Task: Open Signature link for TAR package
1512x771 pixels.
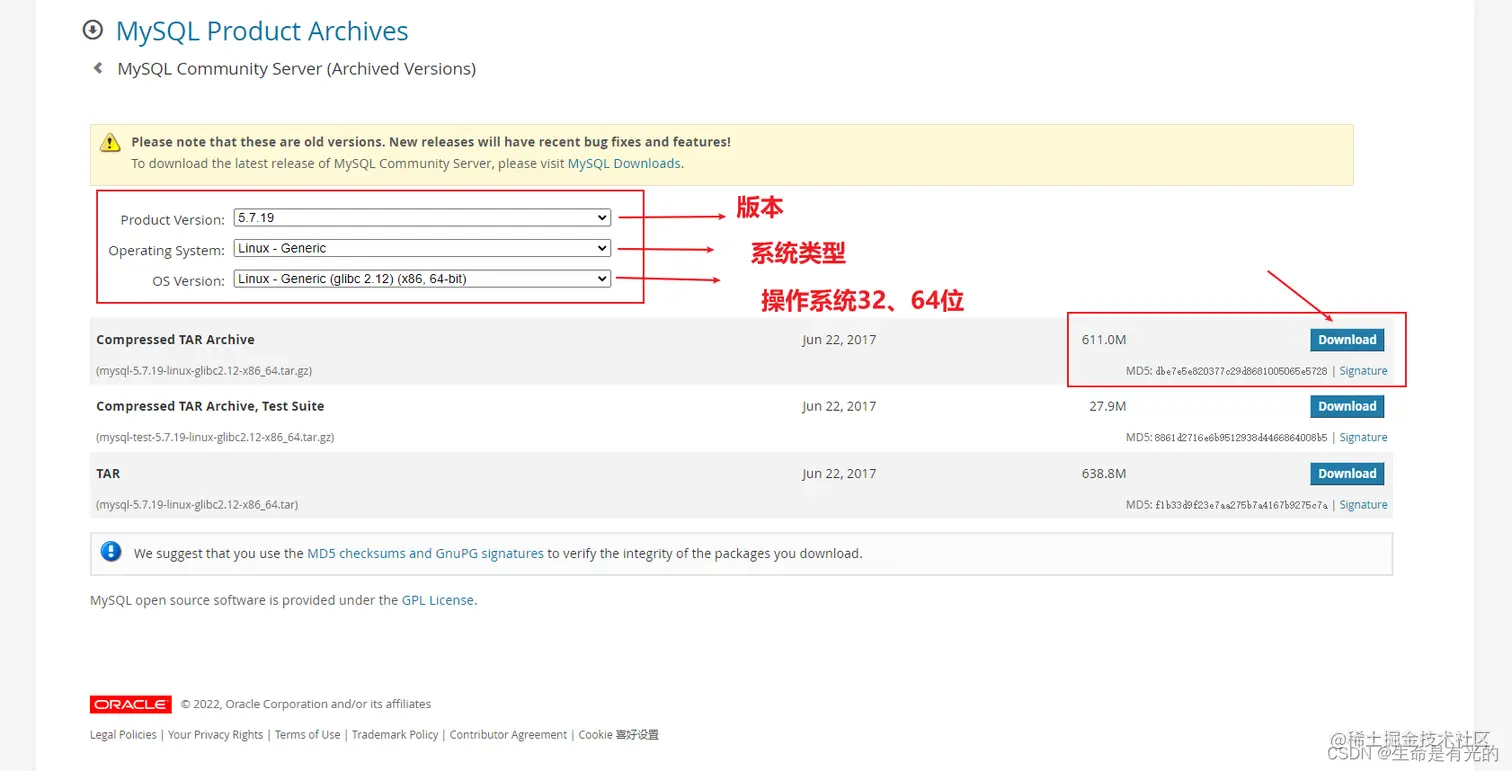Action: point(1363,505)
